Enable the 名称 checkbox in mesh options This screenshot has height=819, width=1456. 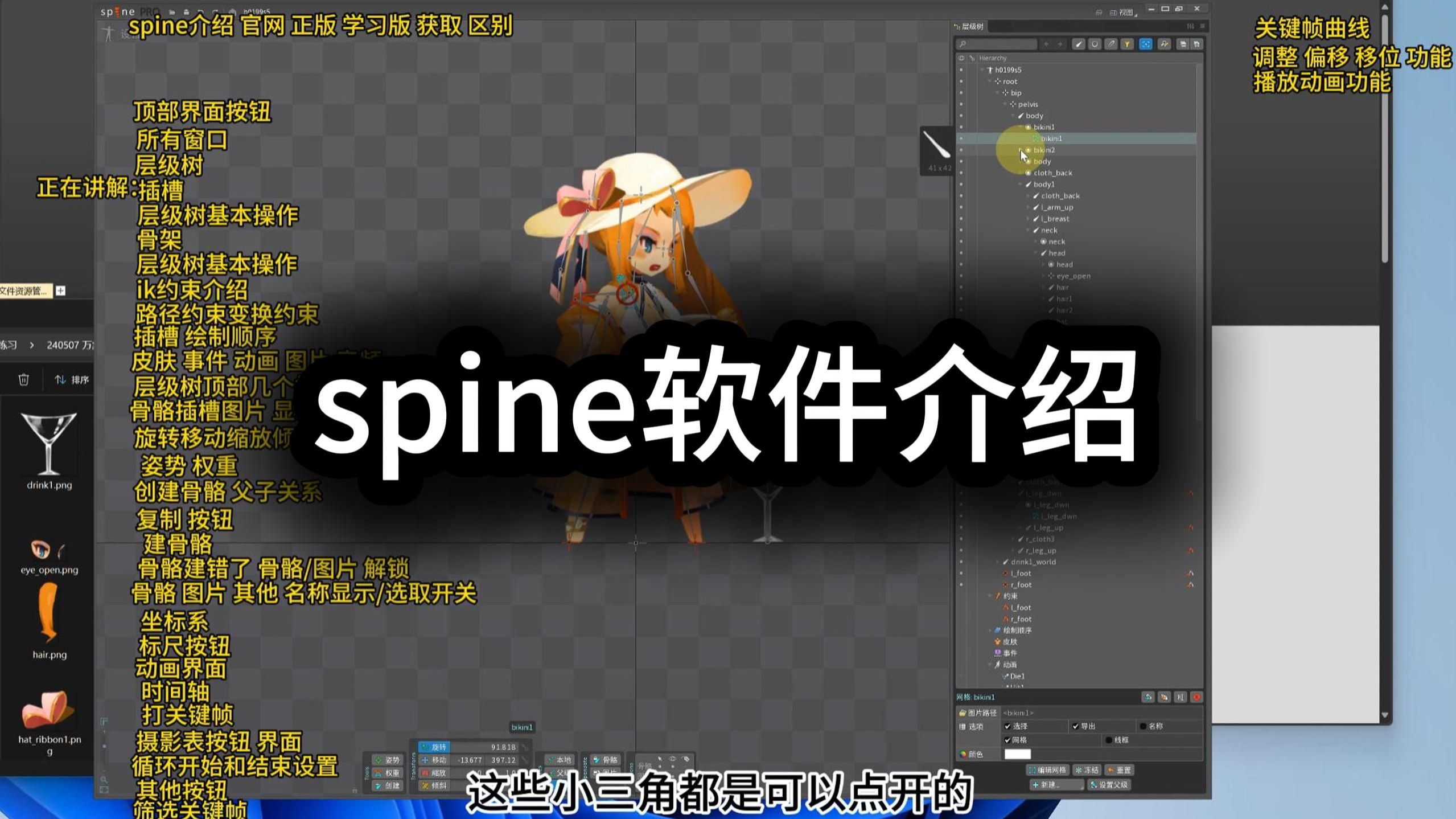(1143, 726)
